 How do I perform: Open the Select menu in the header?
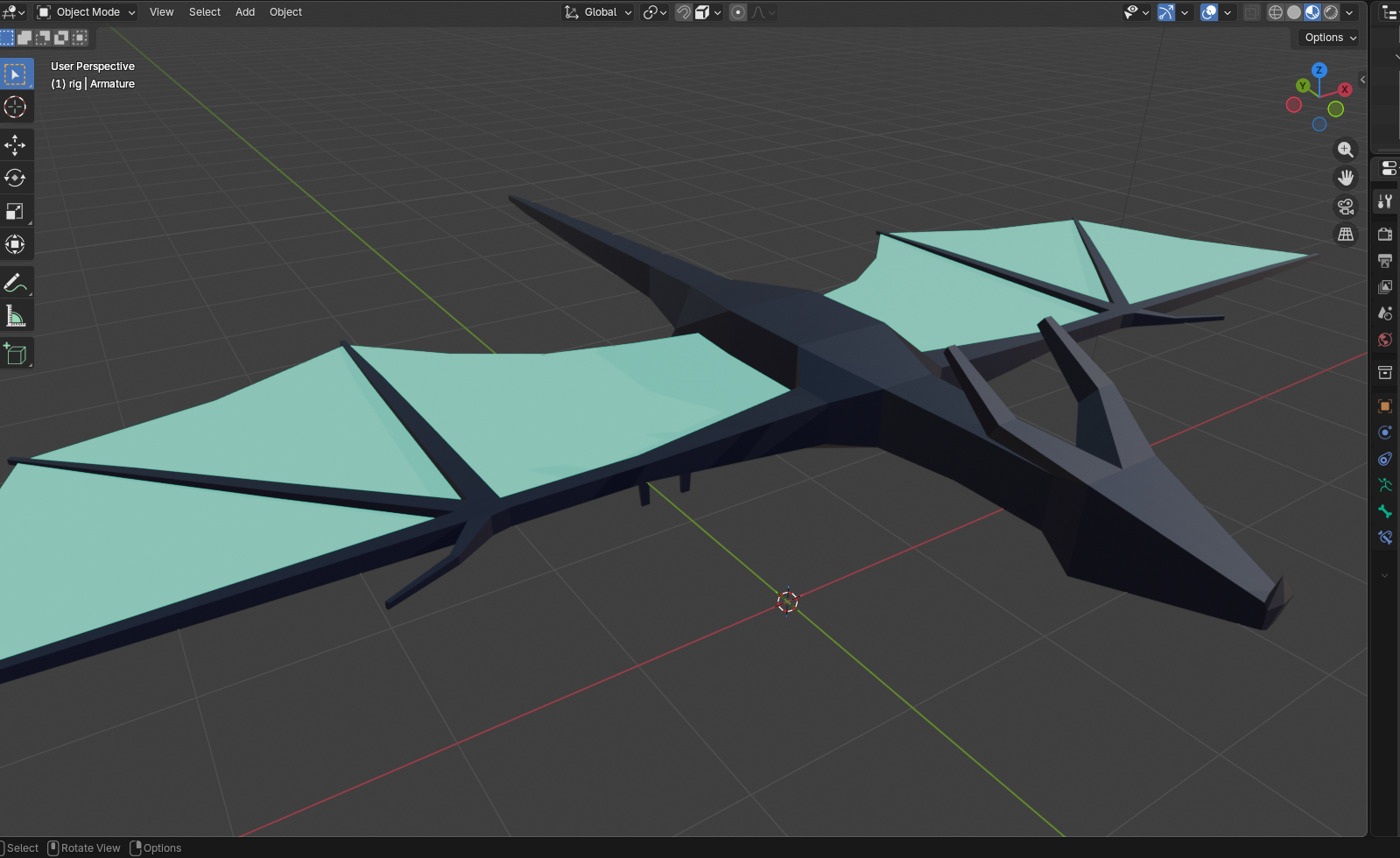pyautogui.click(x=204, y=12)
